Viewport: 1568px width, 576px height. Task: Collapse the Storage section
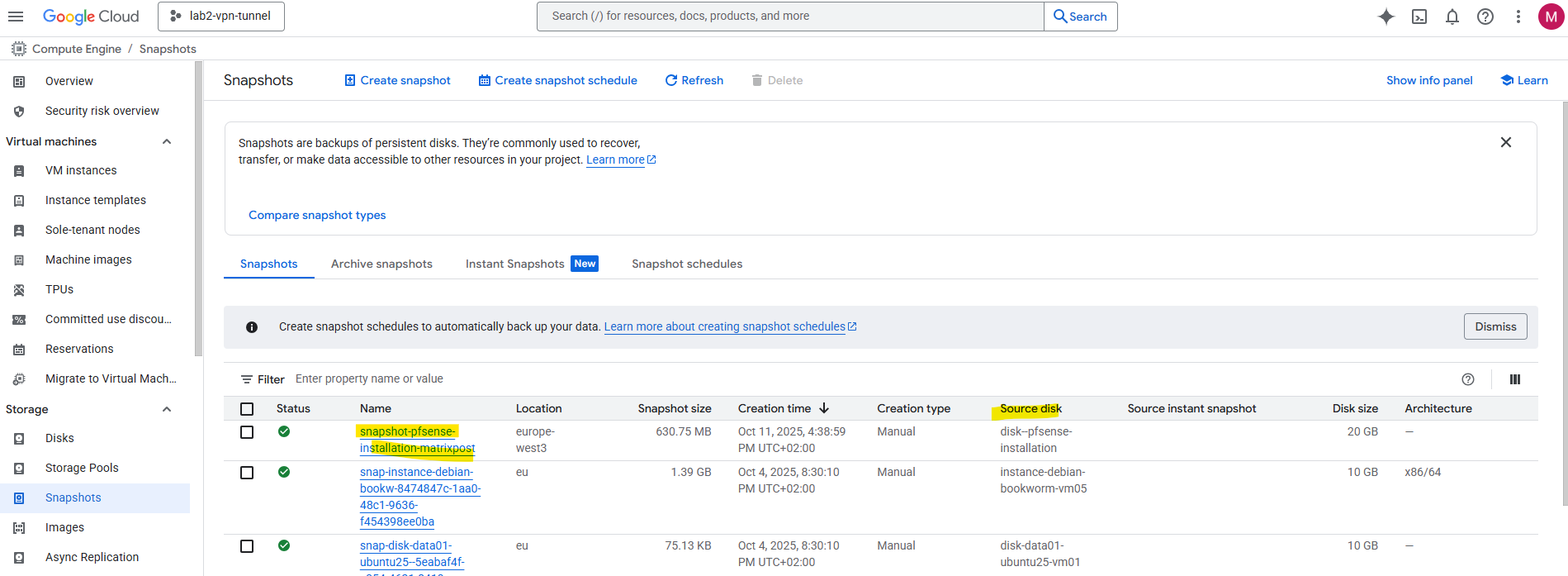(167, 409)
